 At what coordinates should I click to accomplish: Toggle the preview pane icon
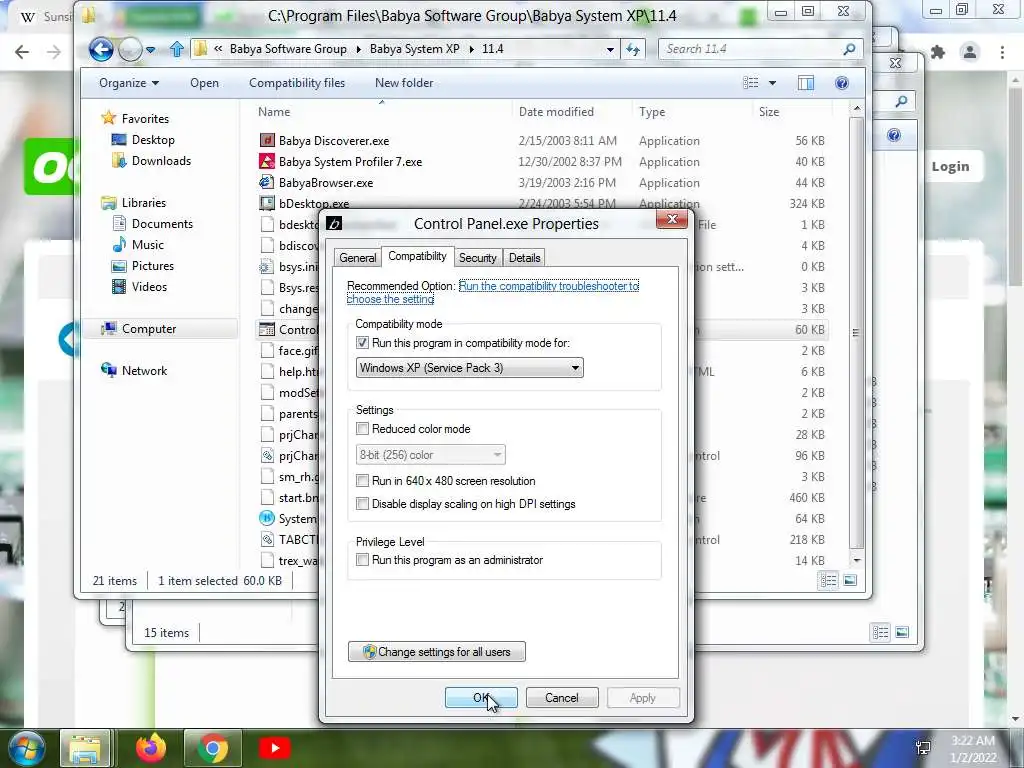(x=806, y=83)
